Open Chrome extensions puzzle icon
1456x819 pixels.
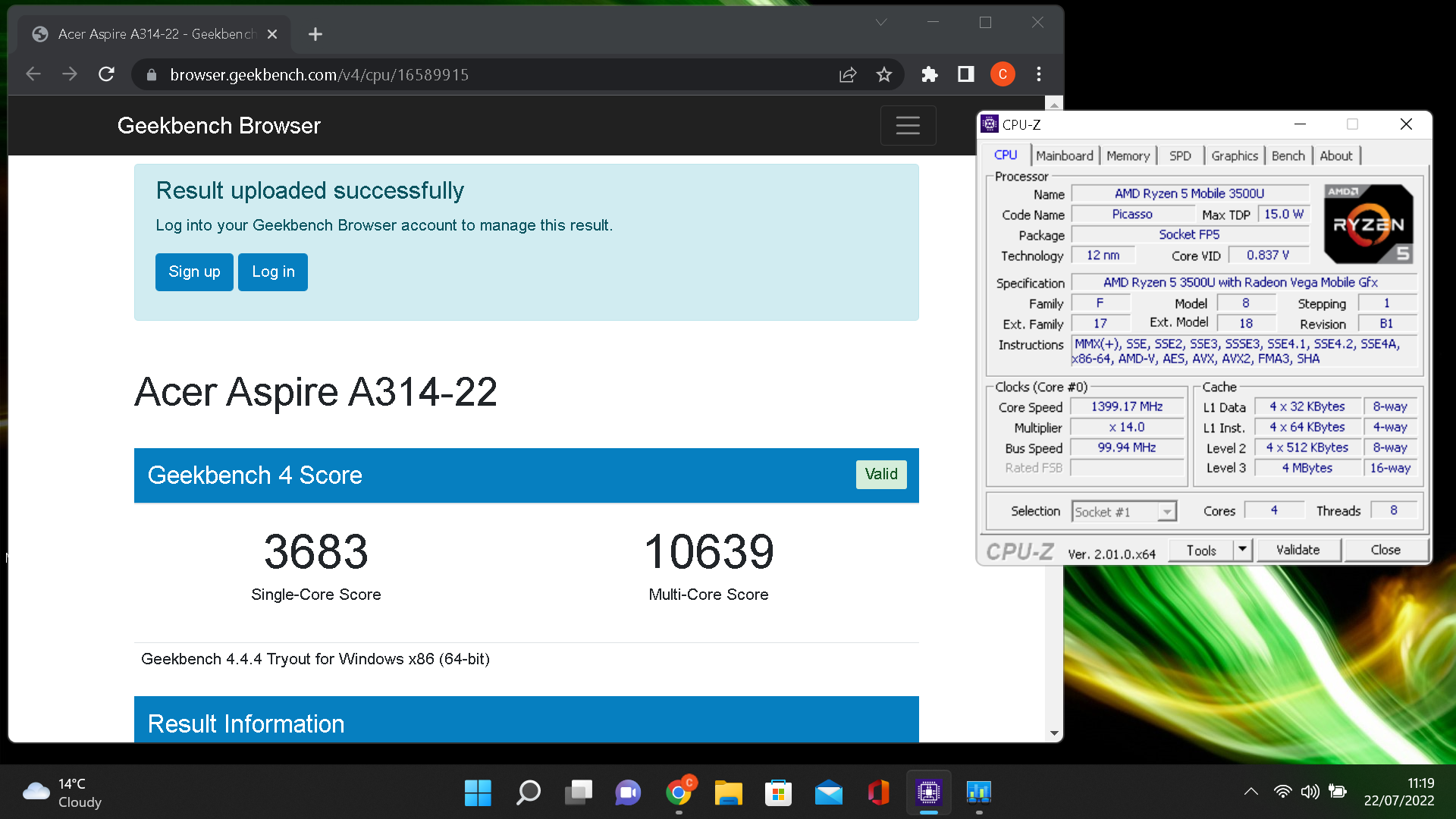coord(930,74)
